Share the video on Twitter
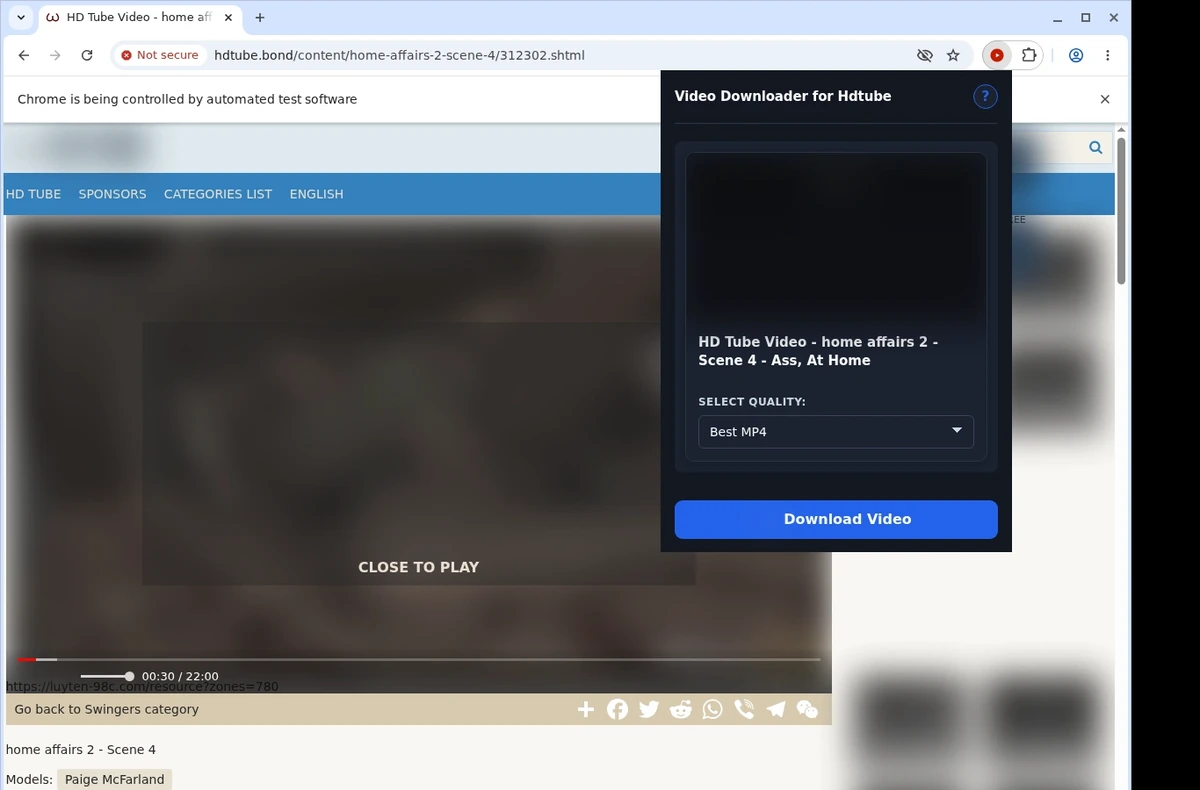This screenshot has width=1200, height=790. point(649,709)
